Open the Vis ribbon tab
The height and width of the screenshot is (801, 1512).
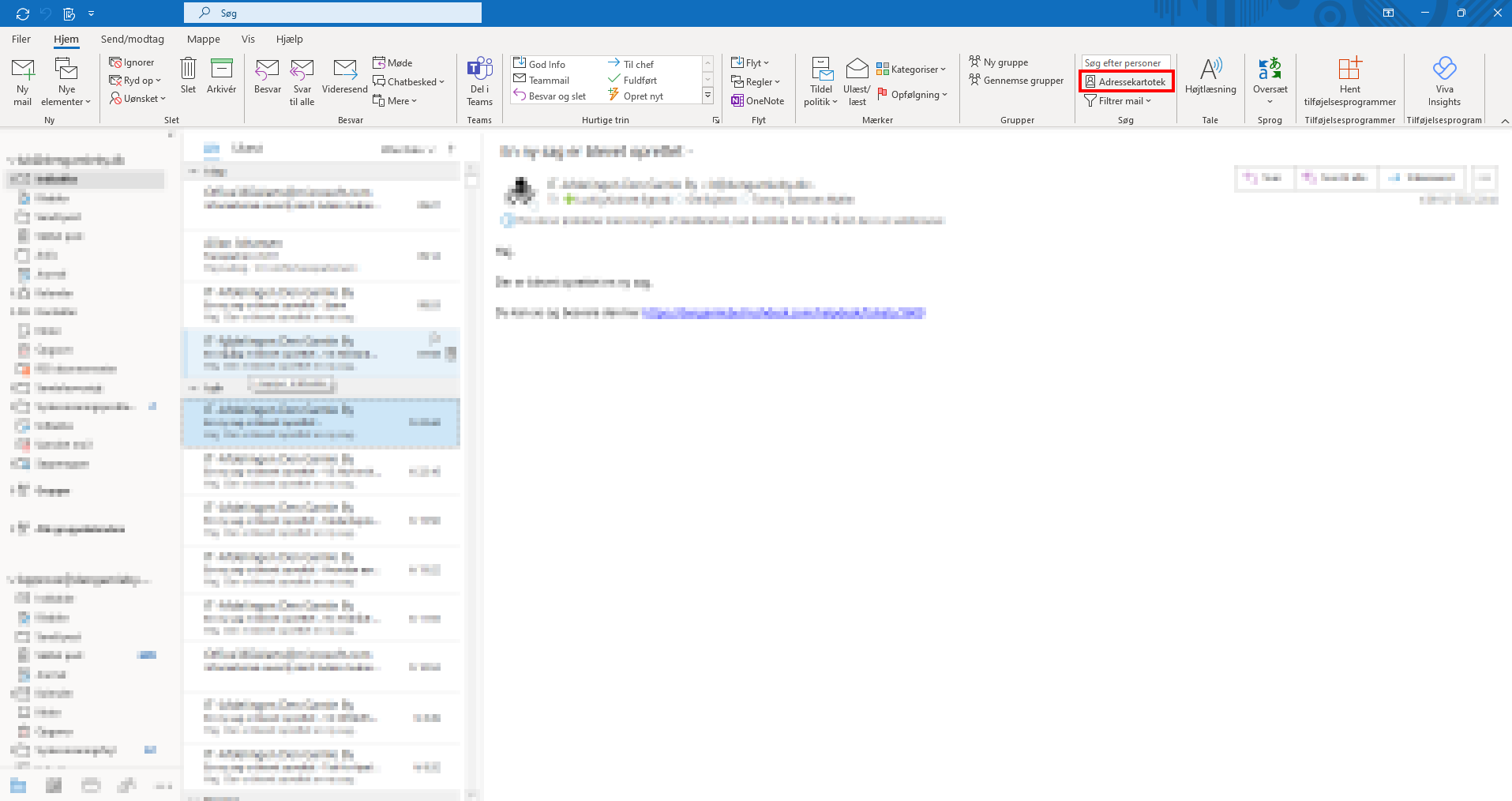248,39
